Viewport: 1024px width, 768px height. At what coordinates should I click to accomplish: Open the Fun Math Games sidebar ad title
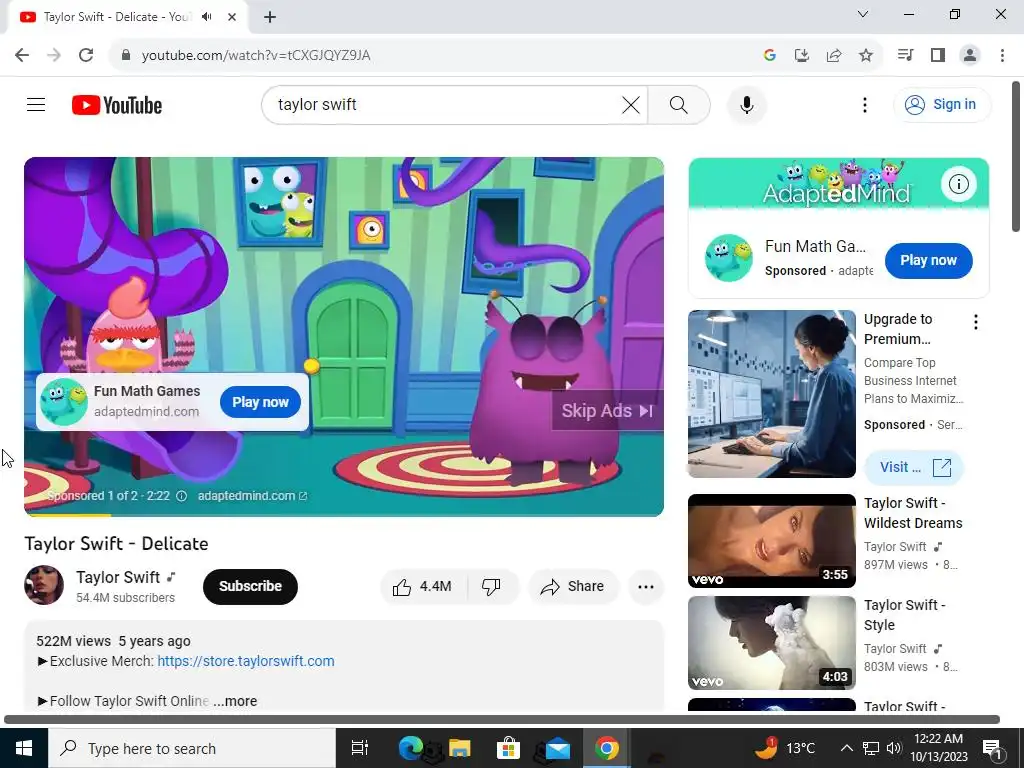(x=815, y=246)
